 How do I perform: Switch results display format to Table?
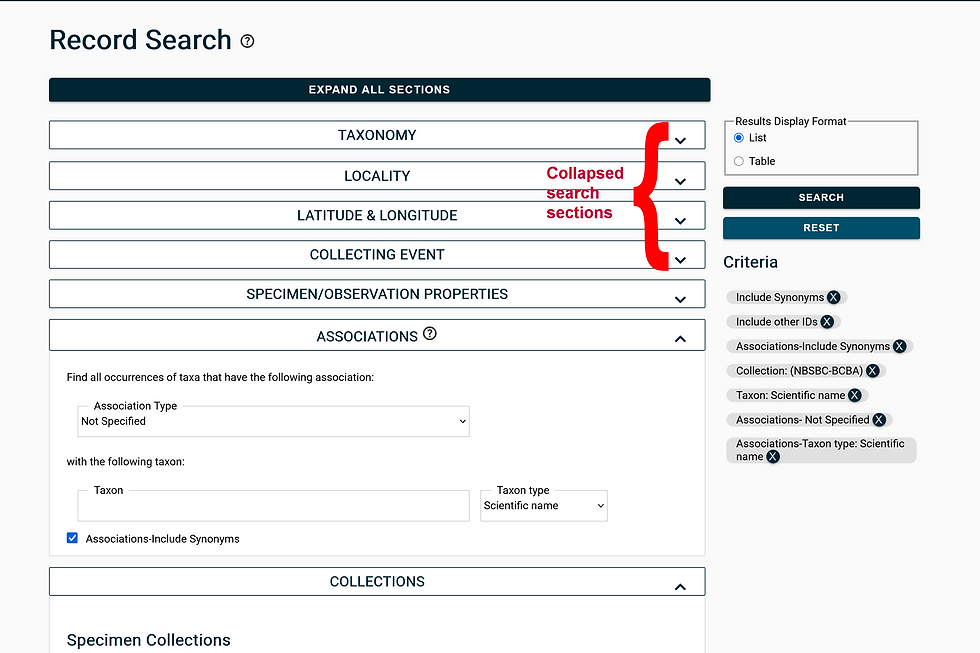[738, 160]
